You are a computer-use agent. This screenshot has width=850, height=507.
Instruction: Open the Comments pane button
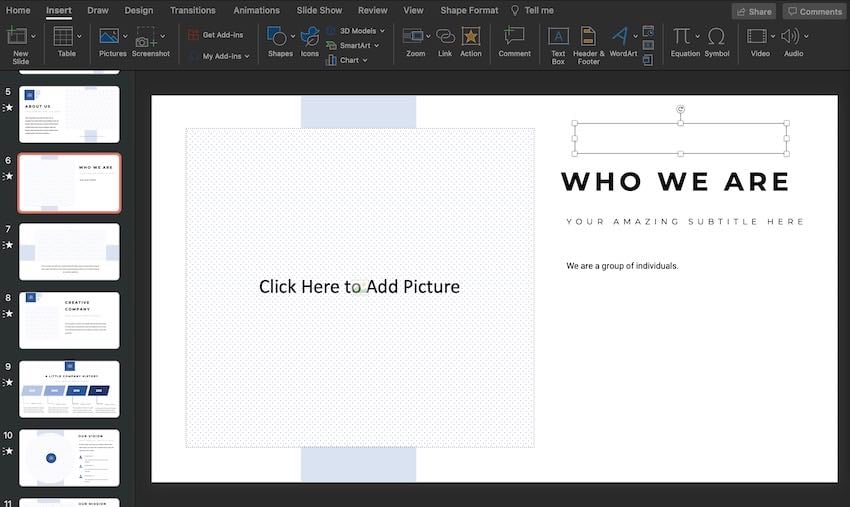point(813,11)
